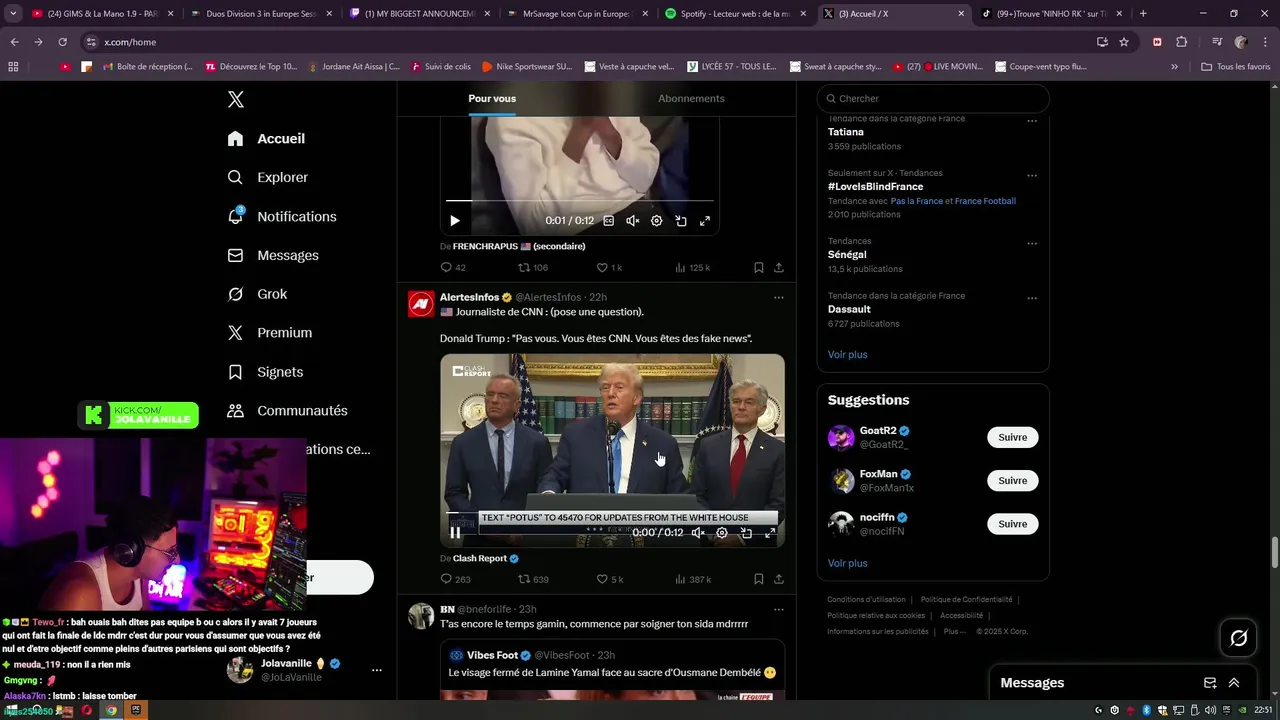Viewport: 1280px width, 720px height.
Task: Make the Clash Report video fullscreen
Action: tap(770, 532)
